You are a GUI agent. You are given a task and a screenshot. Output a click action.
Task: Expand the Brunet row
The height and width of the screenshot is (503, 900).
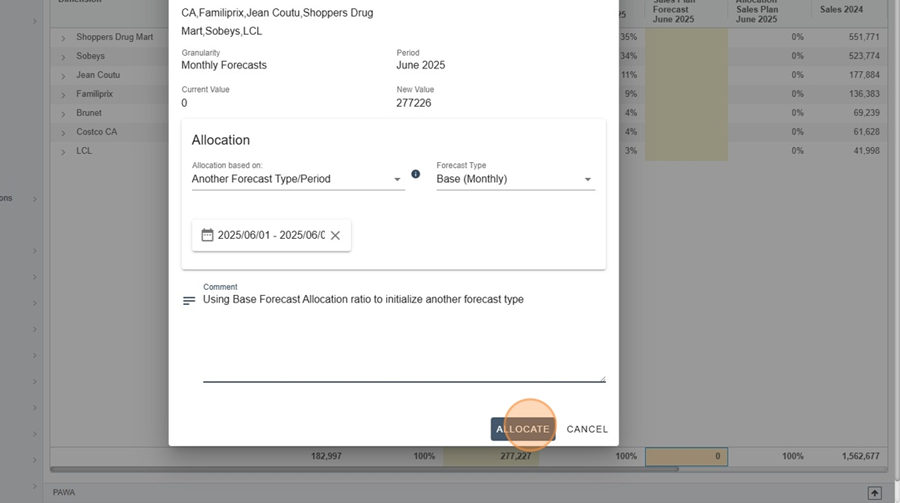coord(63,114)
